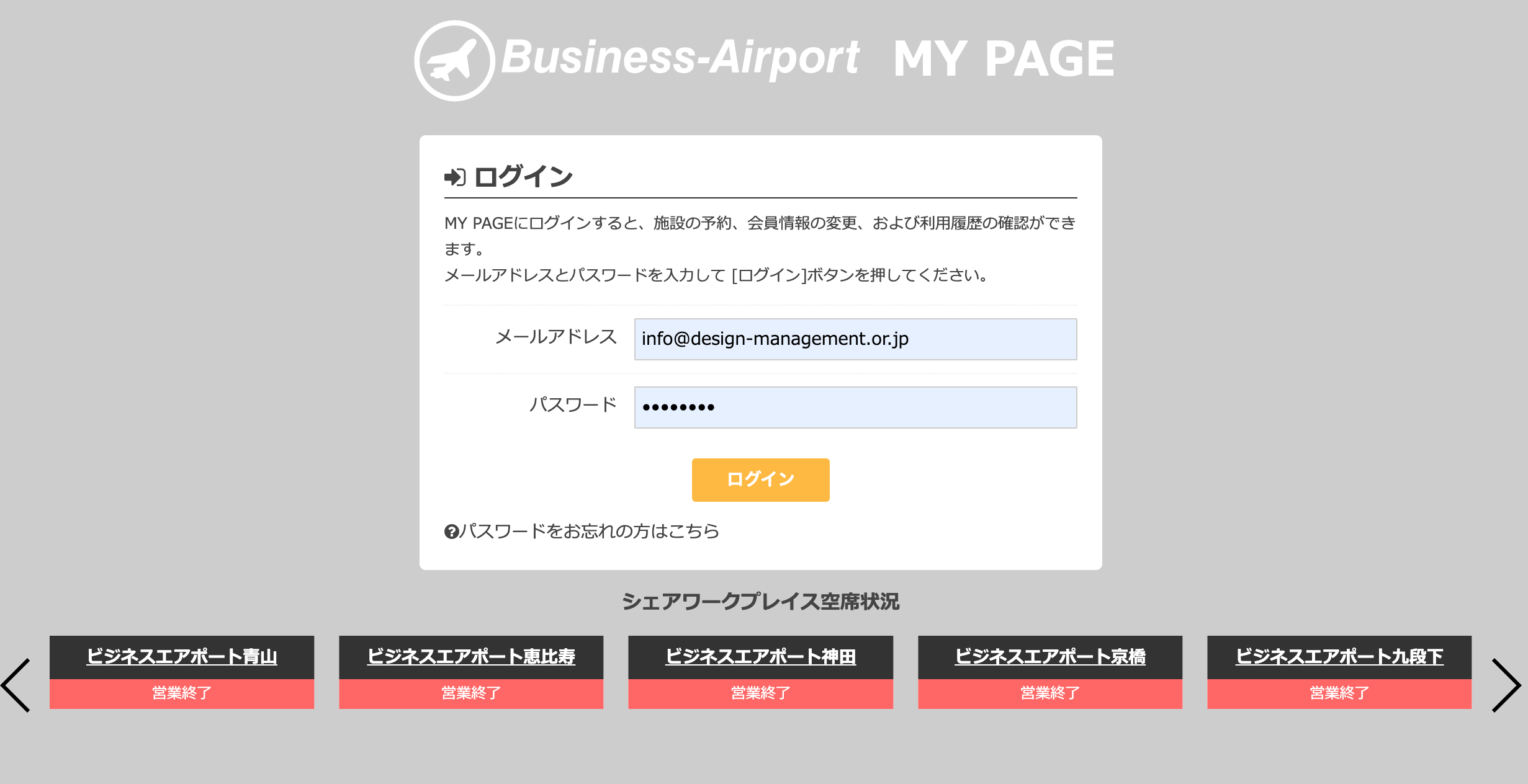Image resolution: width=1528 pixels, height=784 pixels.
Task: Show next facilities with right arrow
Action: 1506,685
